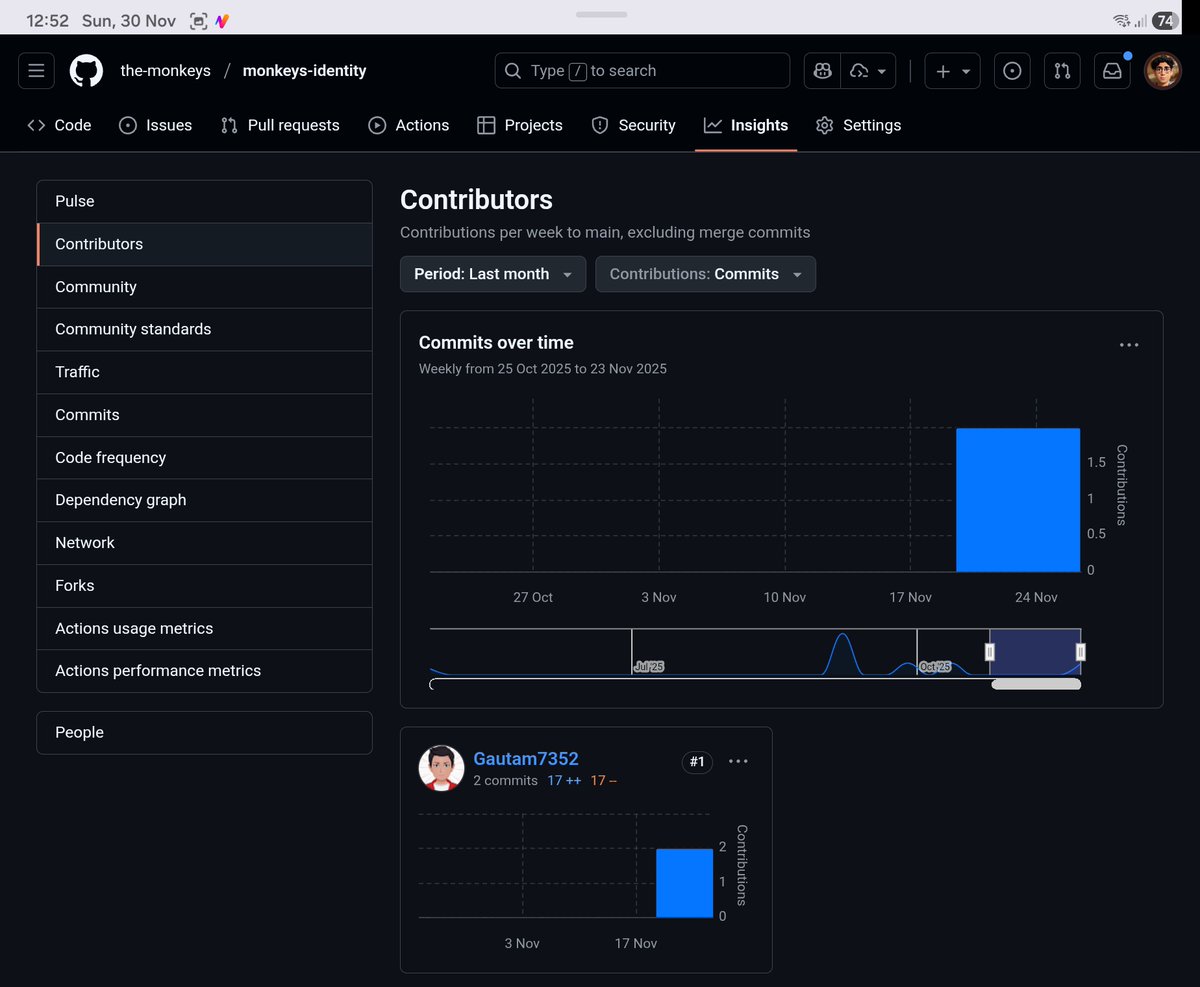Open Commits in the sidebar
Screen dimensions: 1200x987
click(204, 415)
